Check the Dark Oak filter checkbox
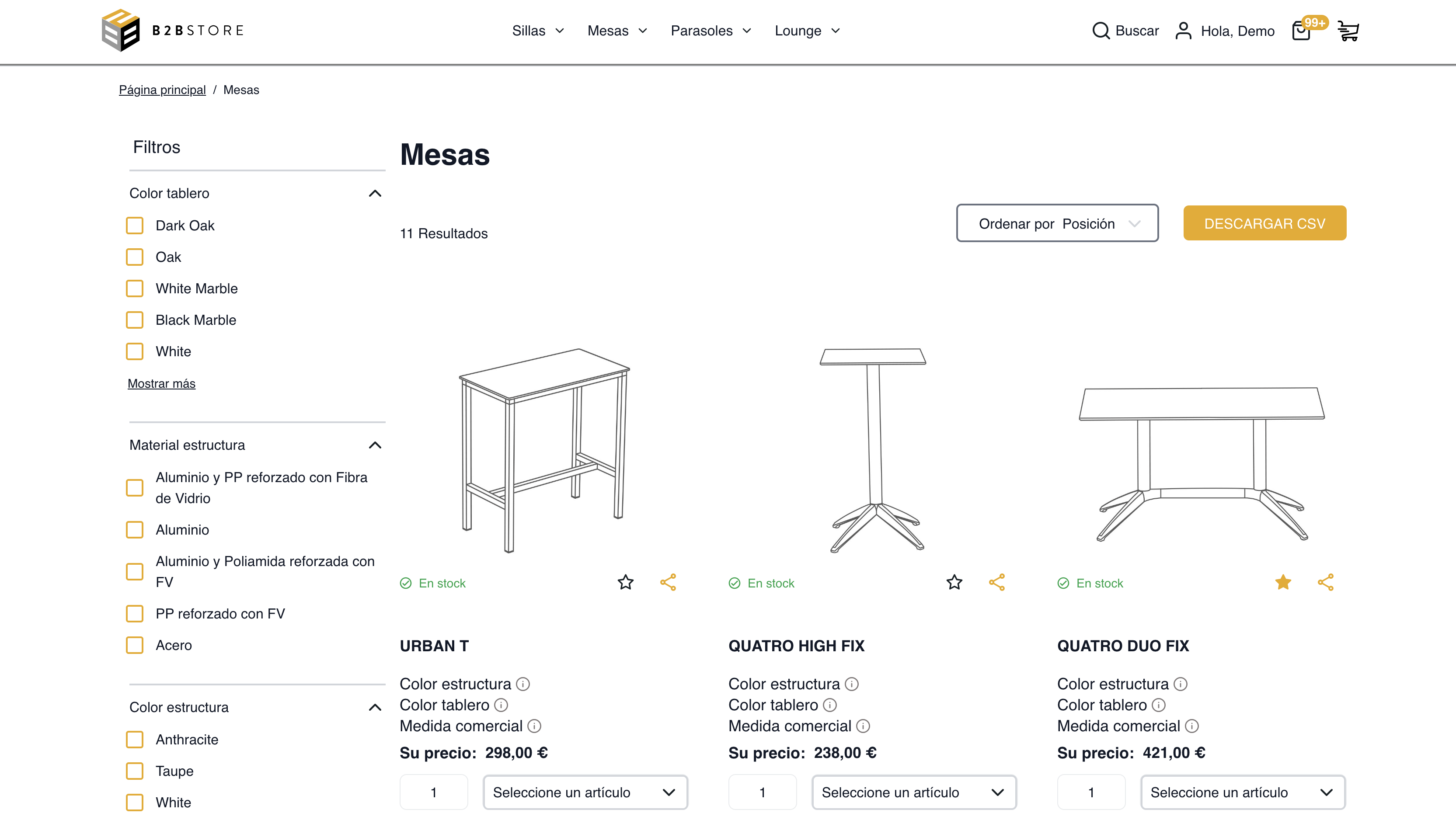The height and width of the screenshot is (813, 1456). tap(135, 225)
